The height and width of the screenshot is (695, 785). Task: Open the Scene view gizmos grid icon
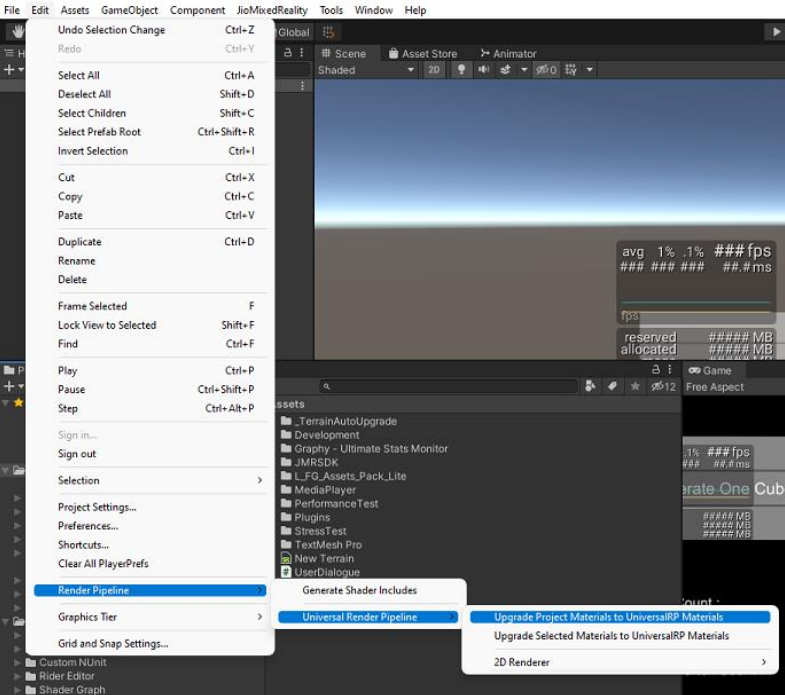click(571, 70)
